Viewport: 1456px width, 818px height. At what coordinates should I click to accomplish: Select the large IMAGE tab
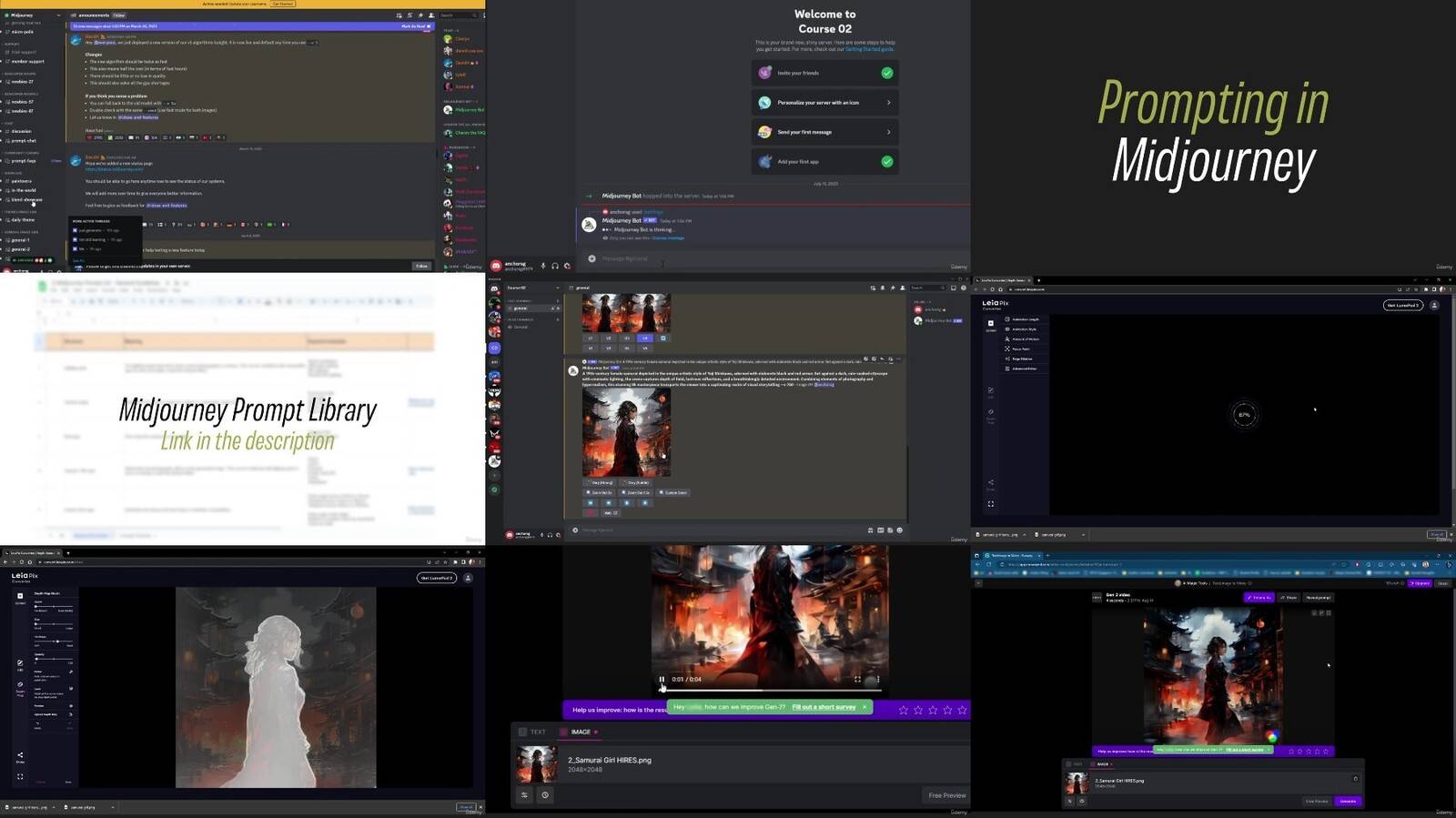(580, 732)
